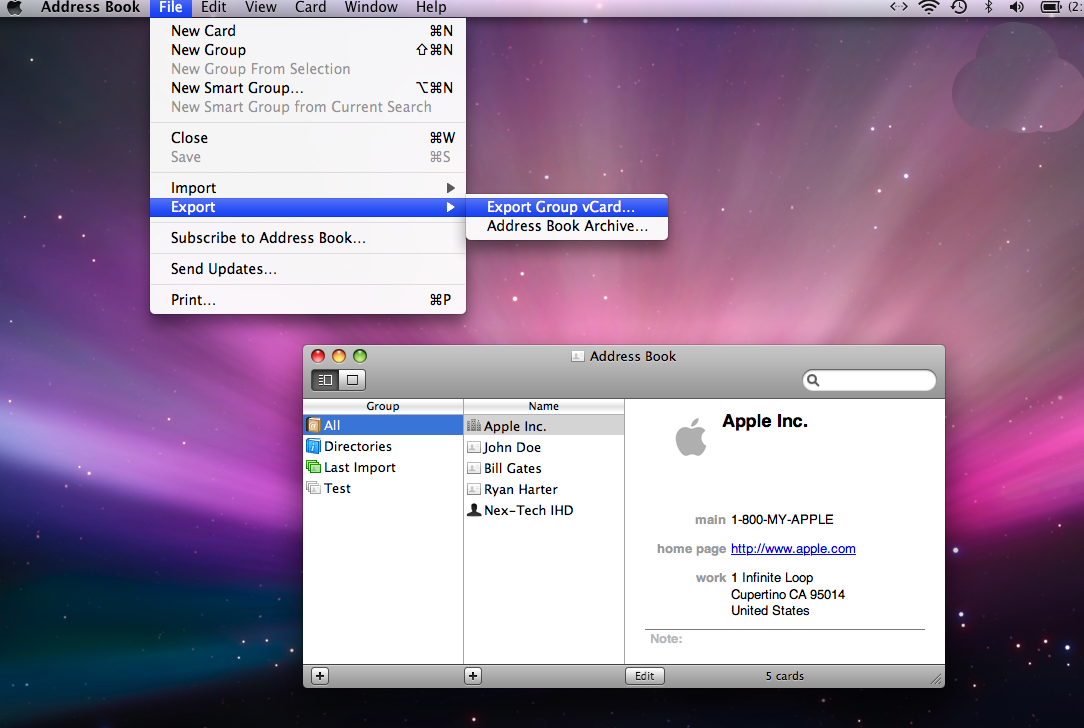The image size is (1084, 728).
Task: Open the Edit menu
Action: [214, 8]
